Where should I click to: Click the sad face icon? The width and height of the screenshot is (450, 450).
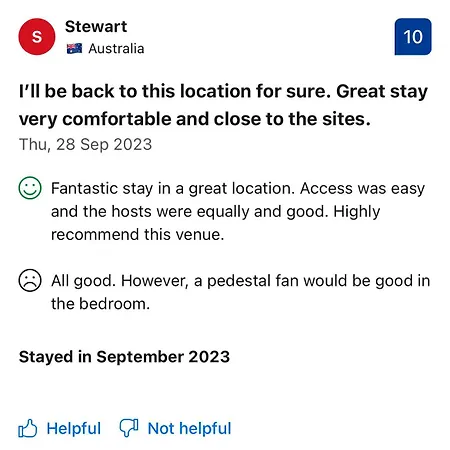pos(30,280)
